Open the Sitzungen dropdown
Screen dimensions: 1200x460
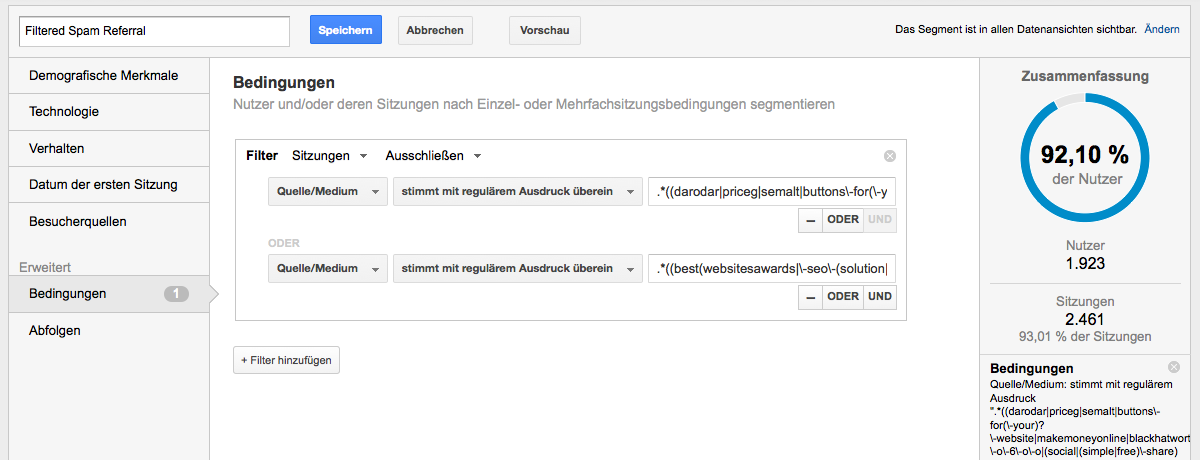point(329,156)
